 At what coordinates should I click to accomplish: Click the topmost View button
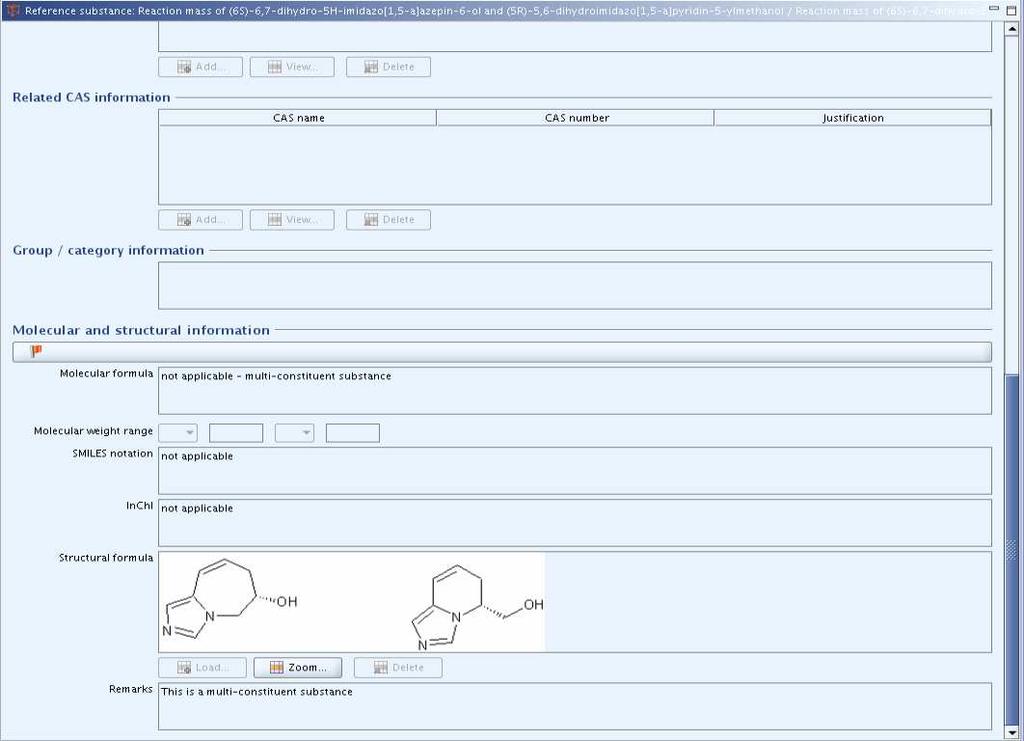(x=292, y=67)
